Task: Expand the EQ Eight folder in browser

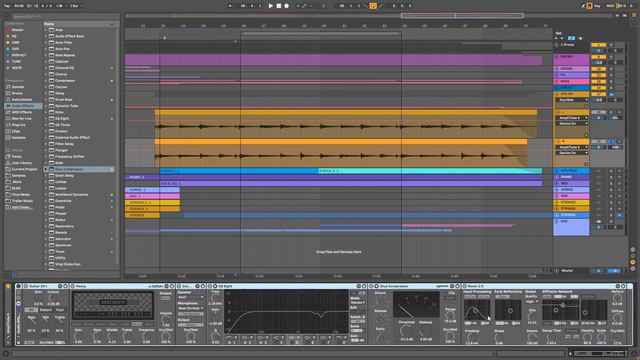Action: [46, 118]
